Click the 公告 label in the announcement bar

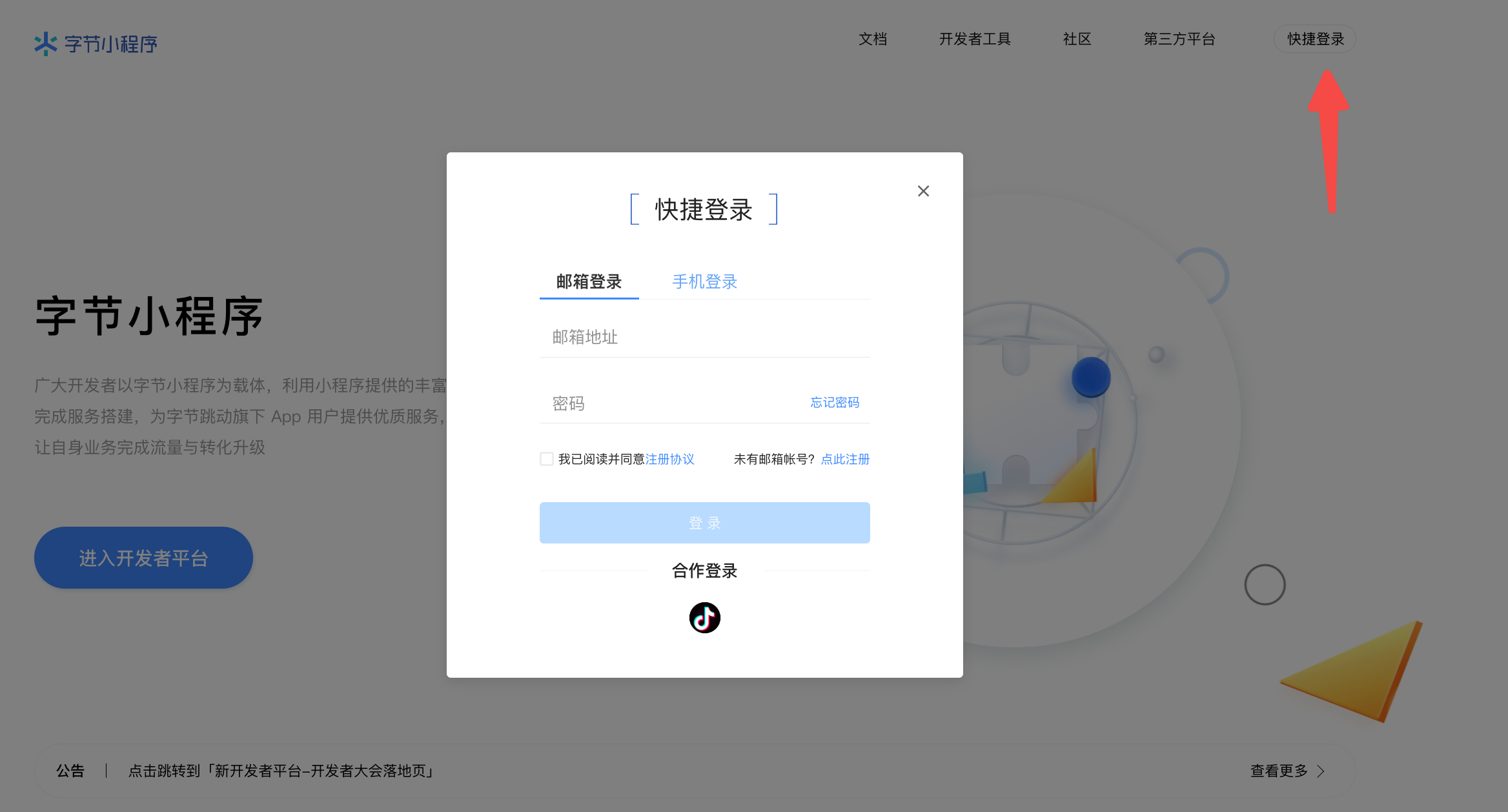[70, 771]
